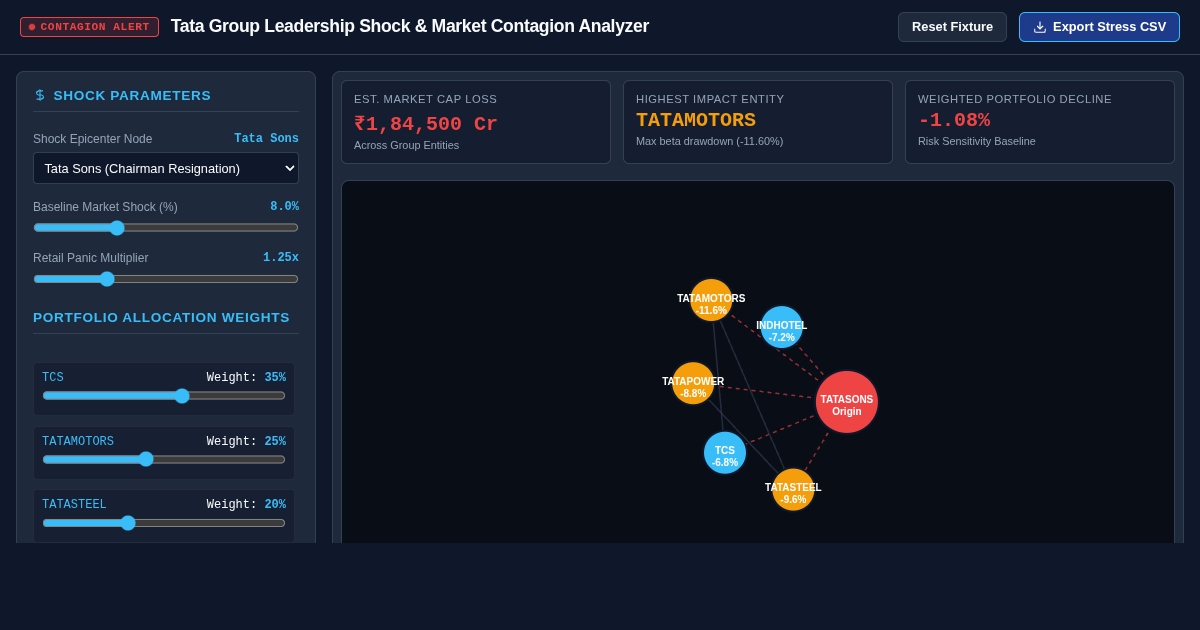Select the TATAPOWER graph node

tap(693, 383)
